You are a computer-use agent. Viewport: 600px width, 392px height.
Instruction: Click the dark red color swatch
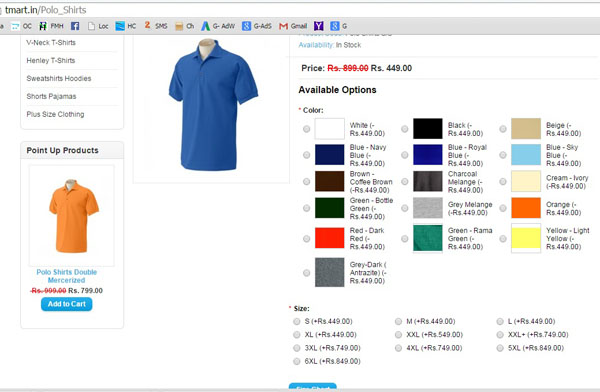[x=329, y=238]
